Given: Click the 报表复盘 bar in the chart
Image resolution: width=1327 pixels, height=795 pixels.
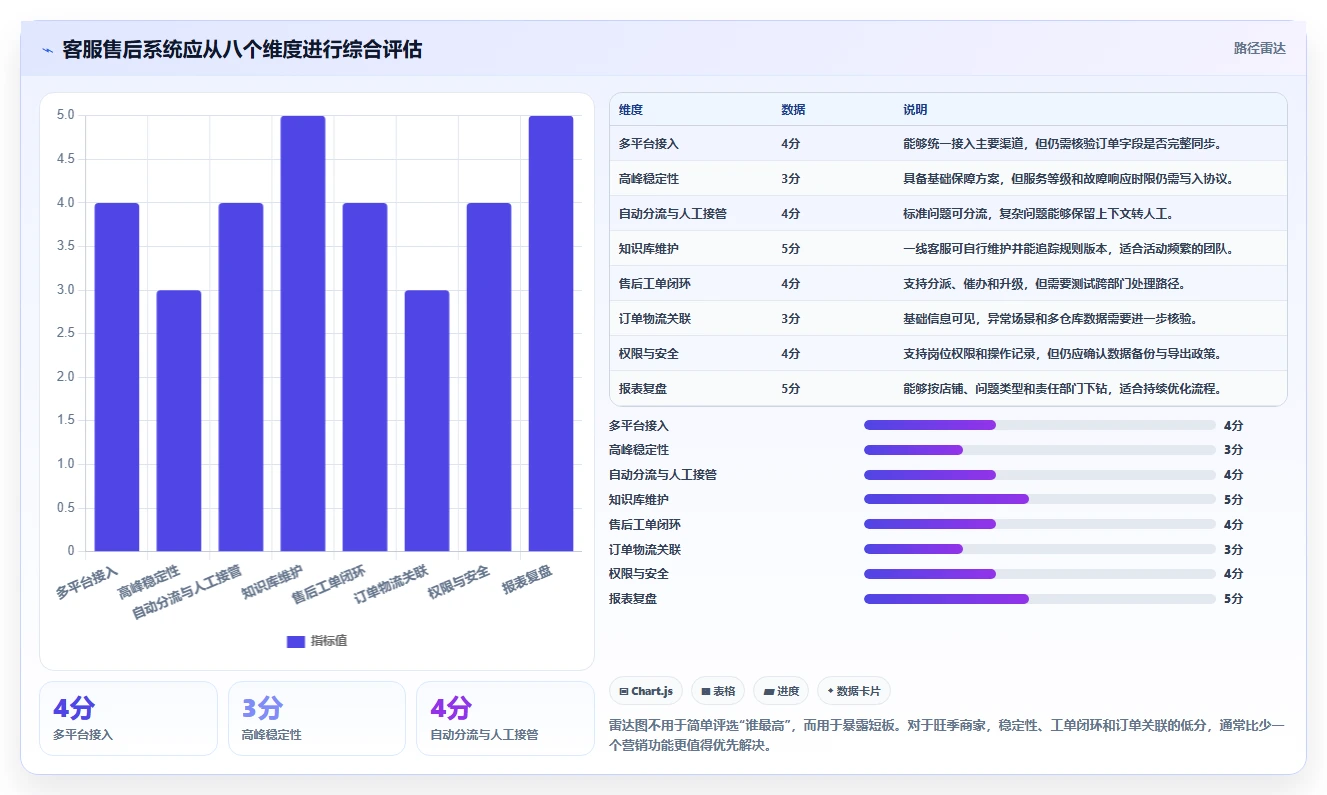Looking at the screenshot, I should point(551,333).
